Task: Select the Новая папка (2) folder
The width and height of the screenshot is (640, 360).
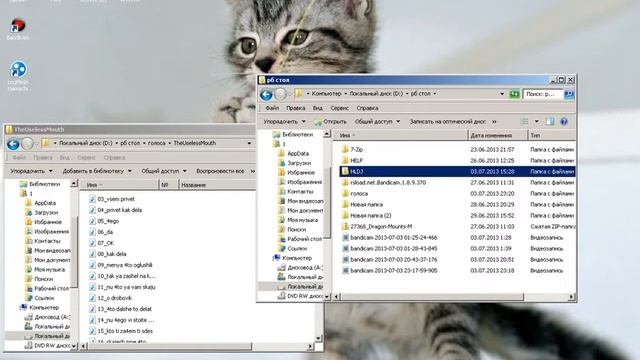Action: coord(366,216)
